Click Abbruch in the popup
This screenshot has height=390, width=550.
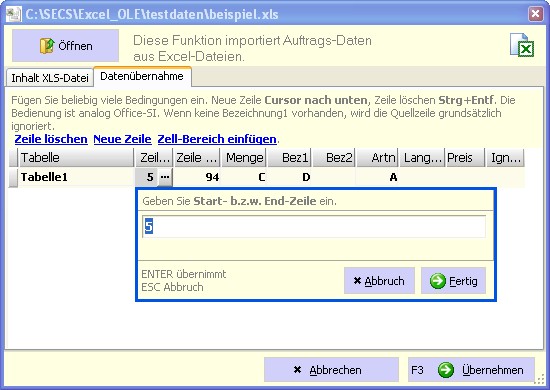coord(379,281)
